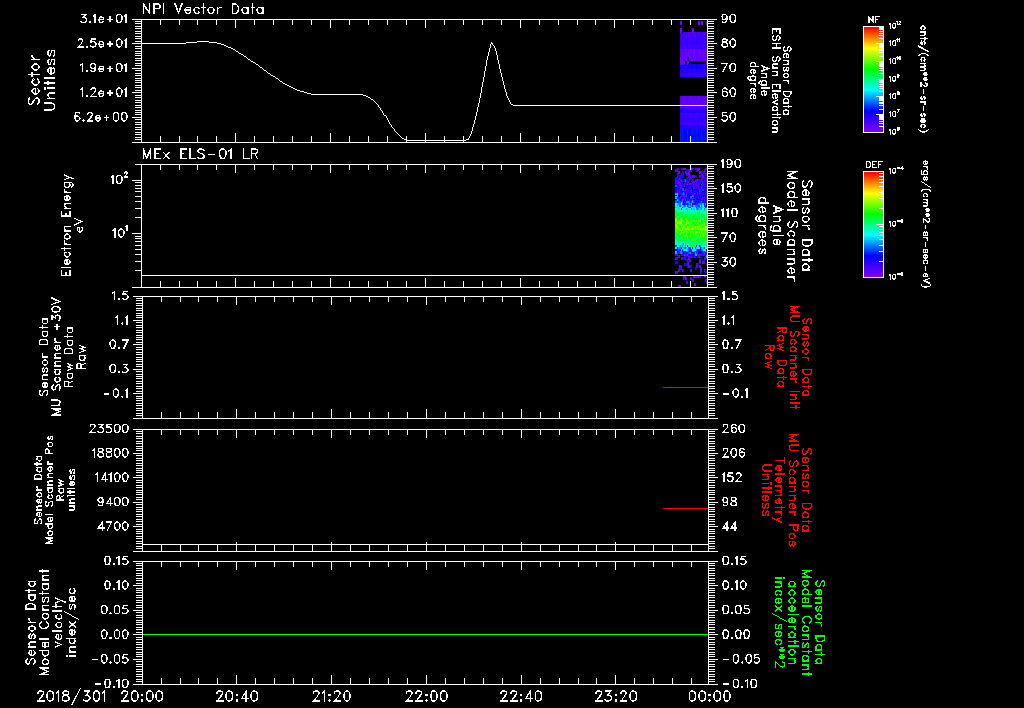Click the 20:00 time axis label
The height and width of the screenshot is (708, 1024).
[x=142, y=696]
